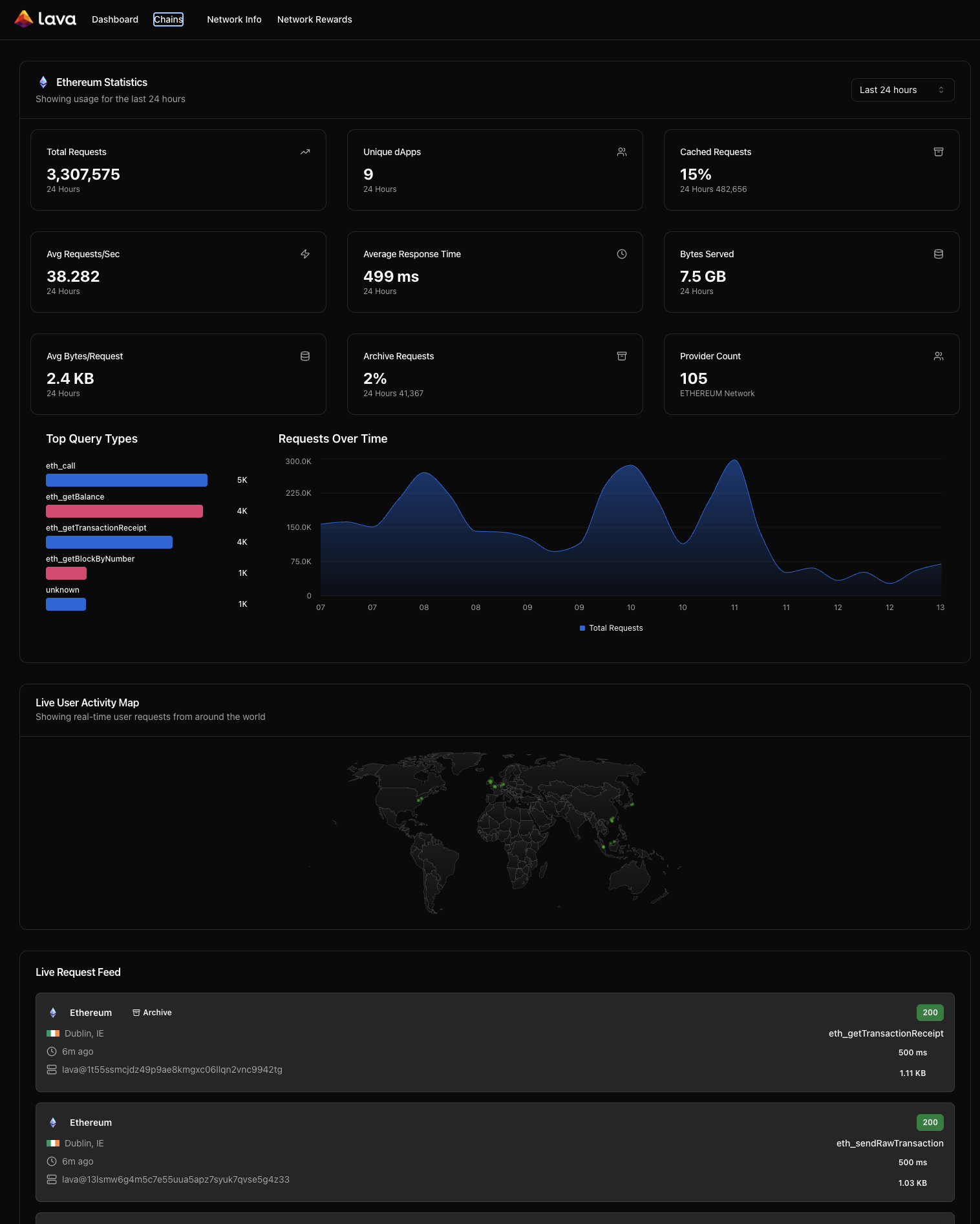Viewport: 980px width, 1224px height.
Task: Click the Requests Over Time chart area
Action: [x=631, y=527]
